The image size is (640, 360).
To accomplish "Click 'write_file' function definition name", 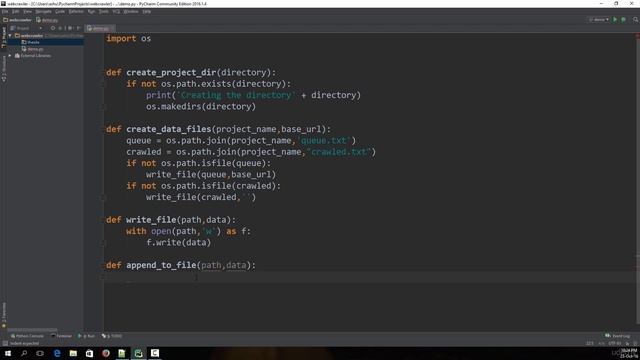I will click(x=151, y=220).
